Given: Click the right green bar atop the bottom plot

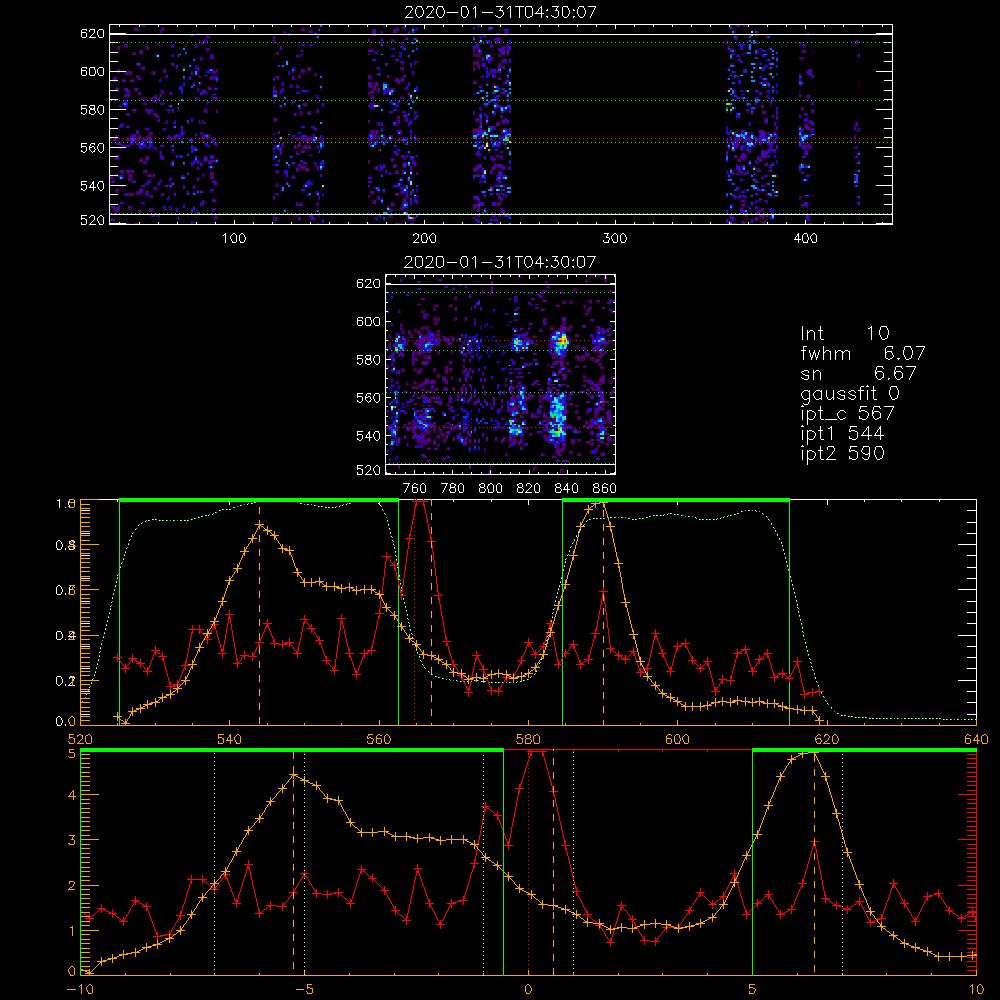Looking at the screenshot, I should 864,751.
